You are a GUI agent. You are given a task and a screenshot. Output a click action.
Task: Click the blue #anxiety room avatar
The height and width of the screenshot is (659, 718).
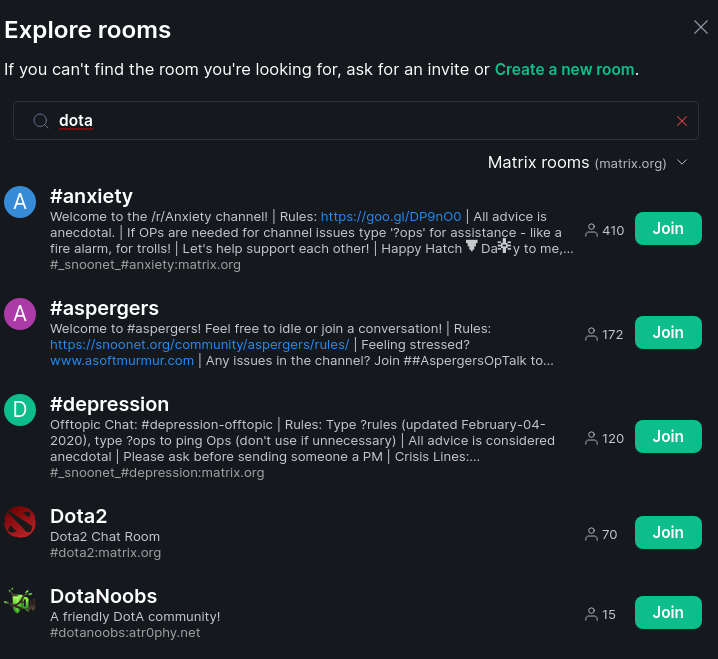[x=20, y=202]
